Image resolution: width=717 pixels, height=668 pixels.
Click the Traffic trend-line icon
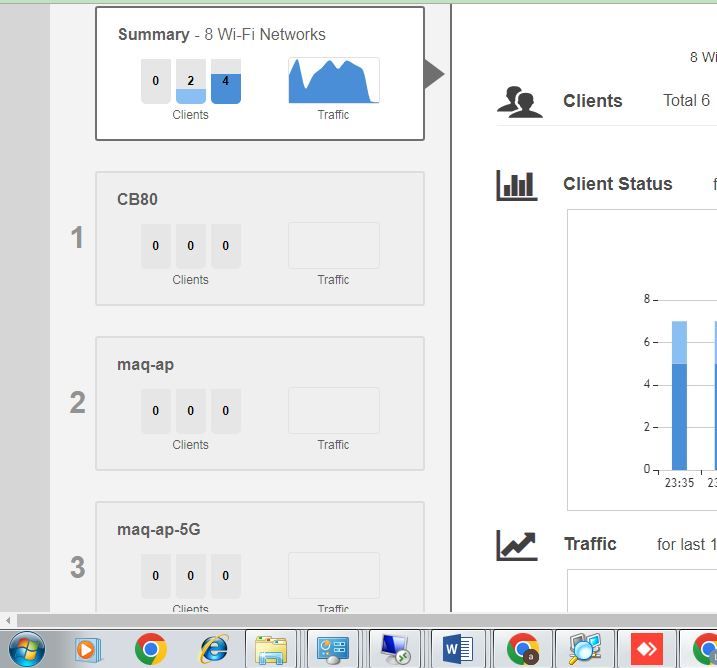click(x=517, y=545)
